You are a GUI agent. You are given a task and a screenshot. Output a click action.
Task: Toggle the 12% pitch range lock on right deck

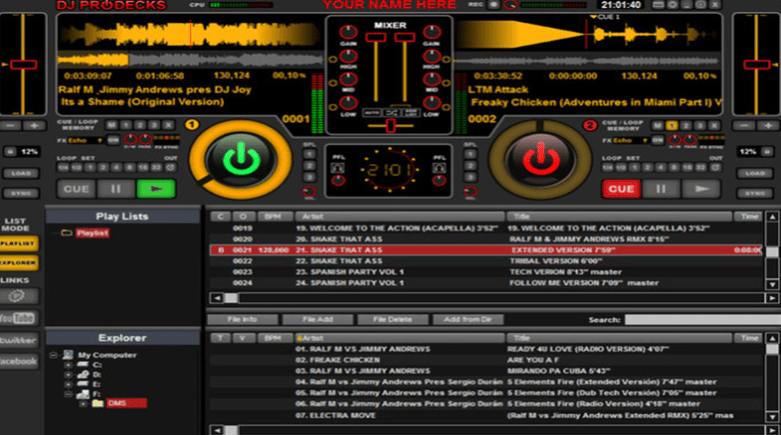[x=767, y=151]
